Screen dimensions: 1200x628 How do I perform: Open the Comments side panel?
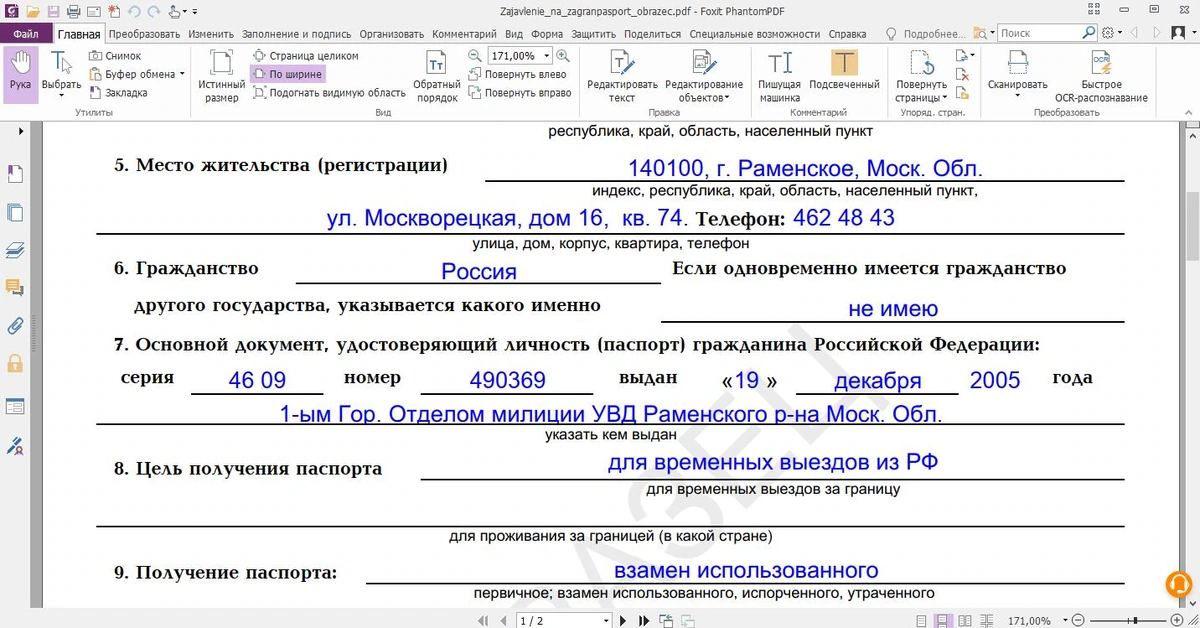click(x=14, y=288)
